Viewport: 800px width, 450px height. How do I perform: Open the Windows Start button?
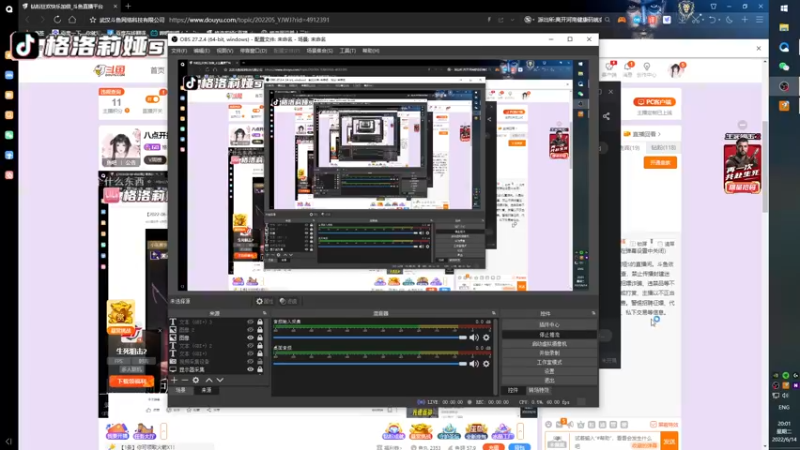784,8
